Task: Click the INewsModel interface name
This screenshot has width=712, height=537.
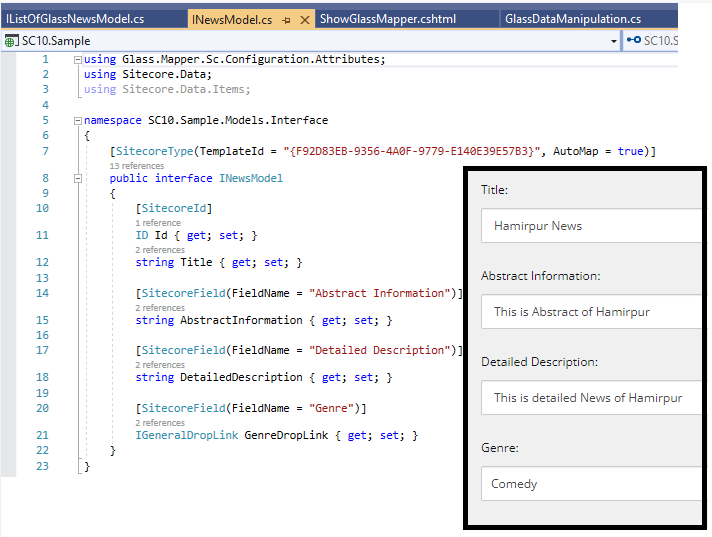Action: click(251, 178)
